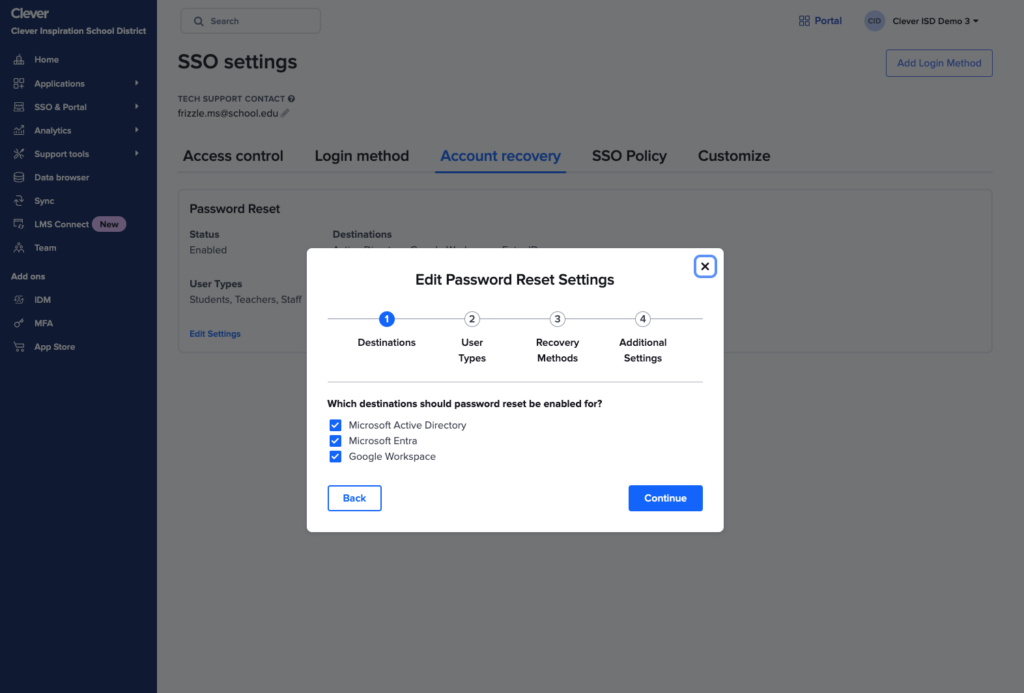
Task: Toggle the Microsoft Entra checkbox
Action: coord(336,441)
